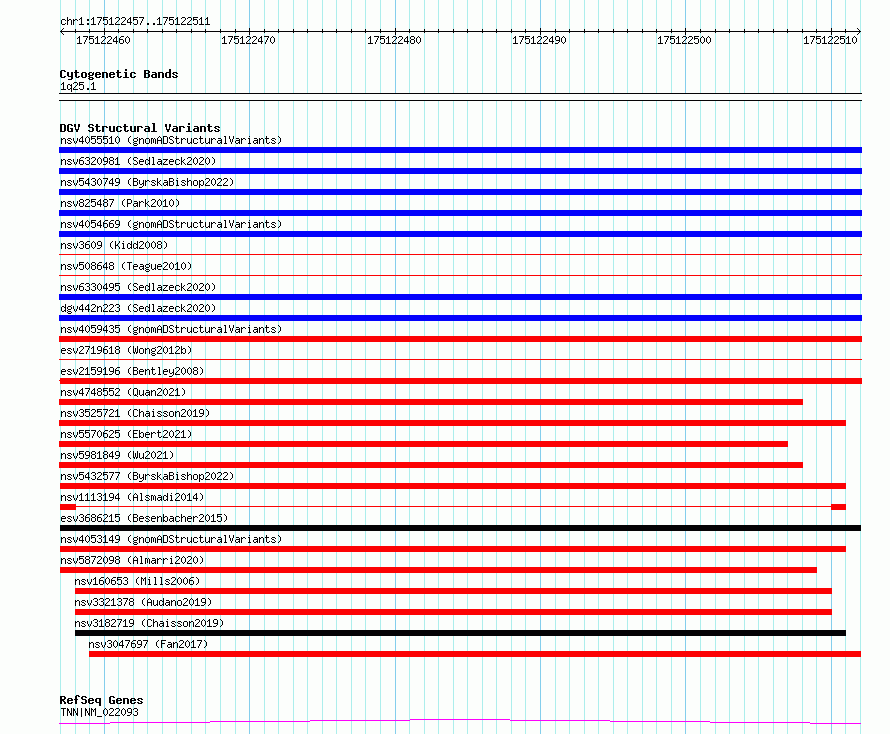Click the black bar under nsv3182719

coord(460,633)
